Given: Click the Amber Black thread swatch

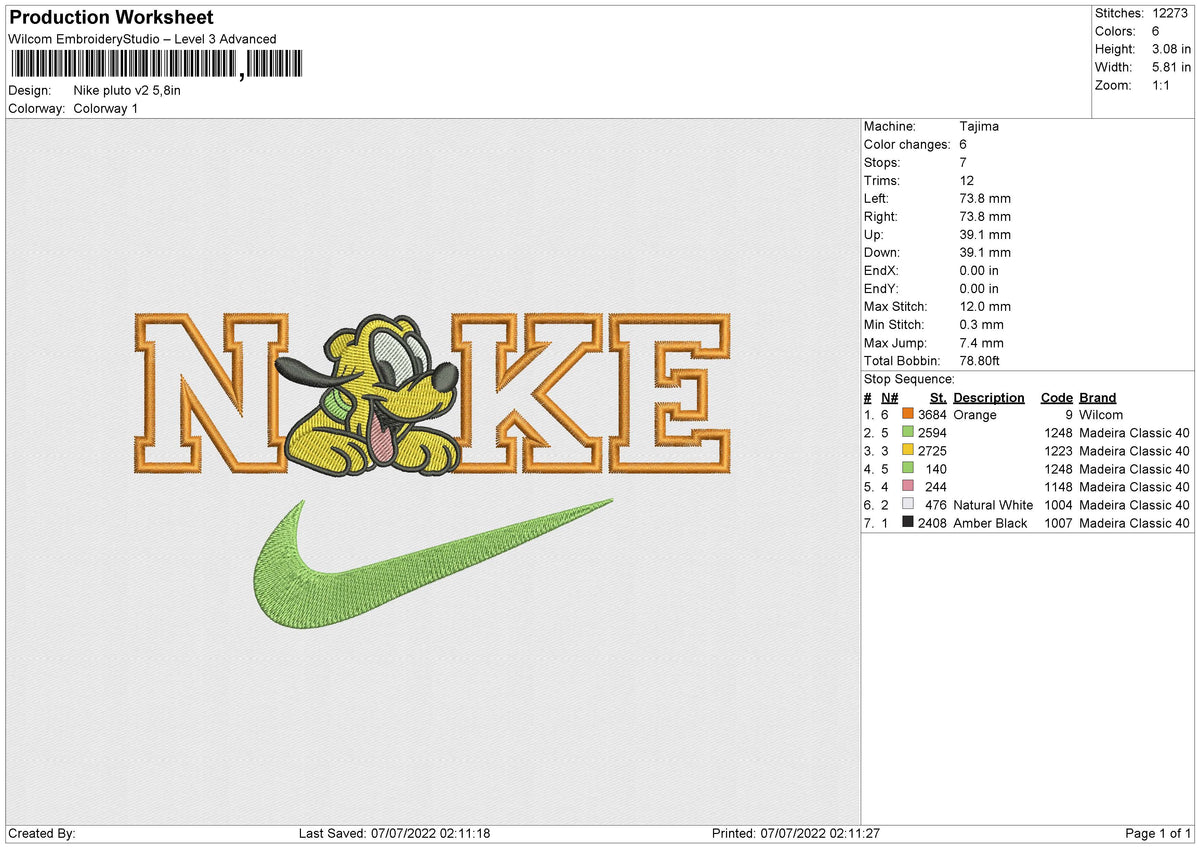Looking at the screenshot, I should click(908, 523).
